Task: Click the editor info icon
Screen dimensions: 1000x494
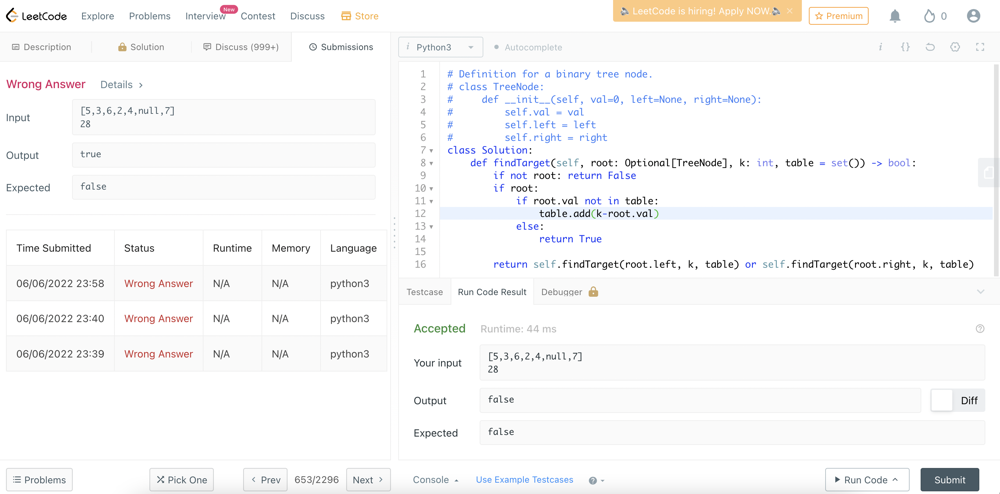Action: [x=880, y=47]
